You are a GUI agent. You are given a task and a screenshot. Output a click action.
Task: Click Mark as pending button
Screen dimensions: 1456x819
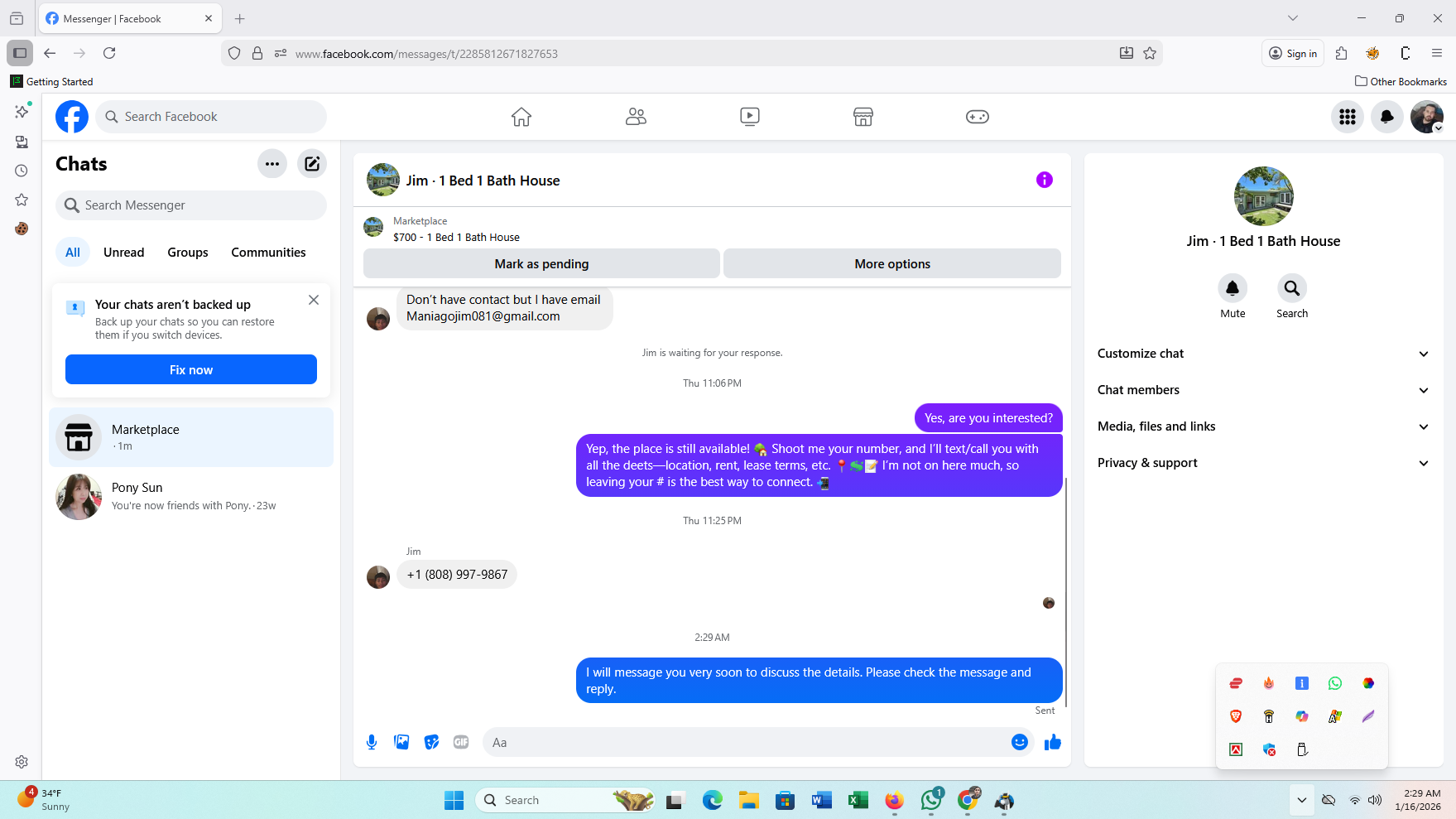tap(541, 263)
